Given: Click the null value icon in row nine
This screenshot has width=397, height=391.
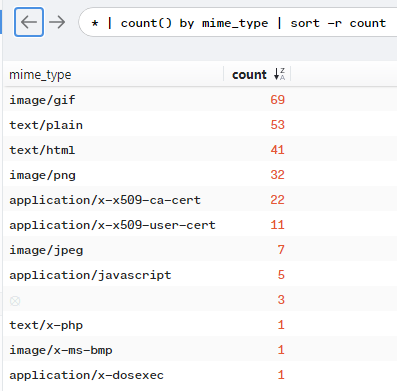Looking at the screenshot, I should (x=15, y=301).
